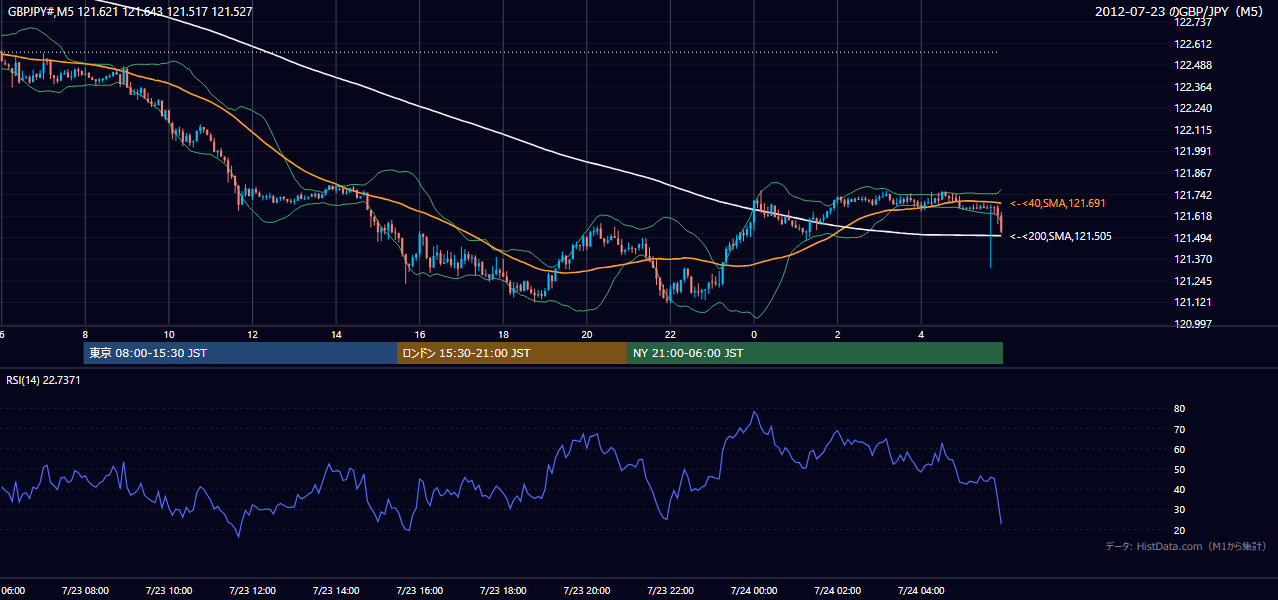Click the 7/23 16:00 time axis label
Screen dimensions: 1278x600
tap(419, 590)
